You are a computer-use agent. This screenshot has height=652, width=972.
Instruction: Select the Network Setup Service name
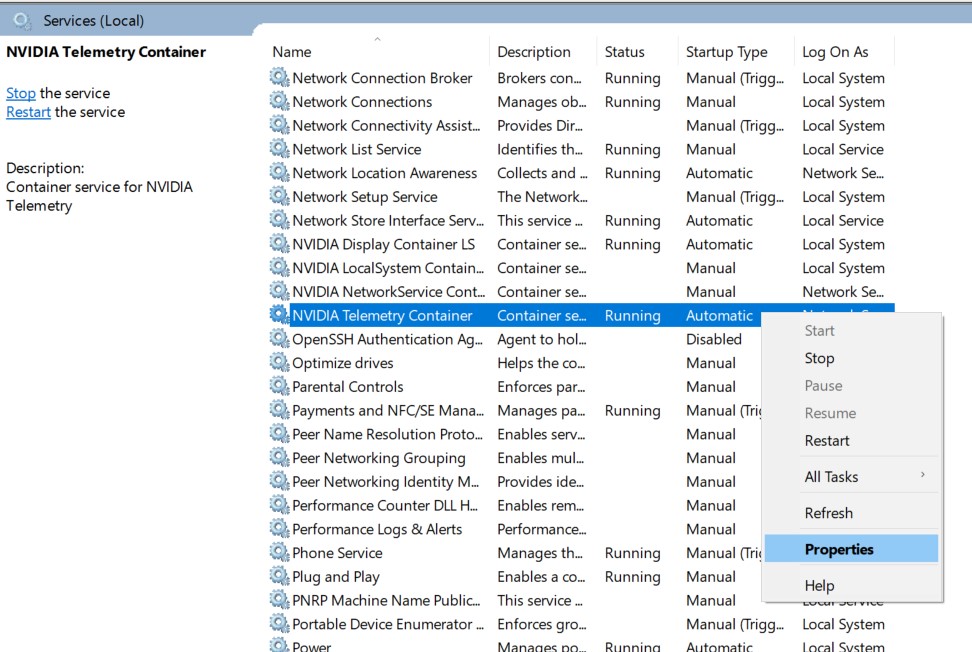[x=364, y=196]
